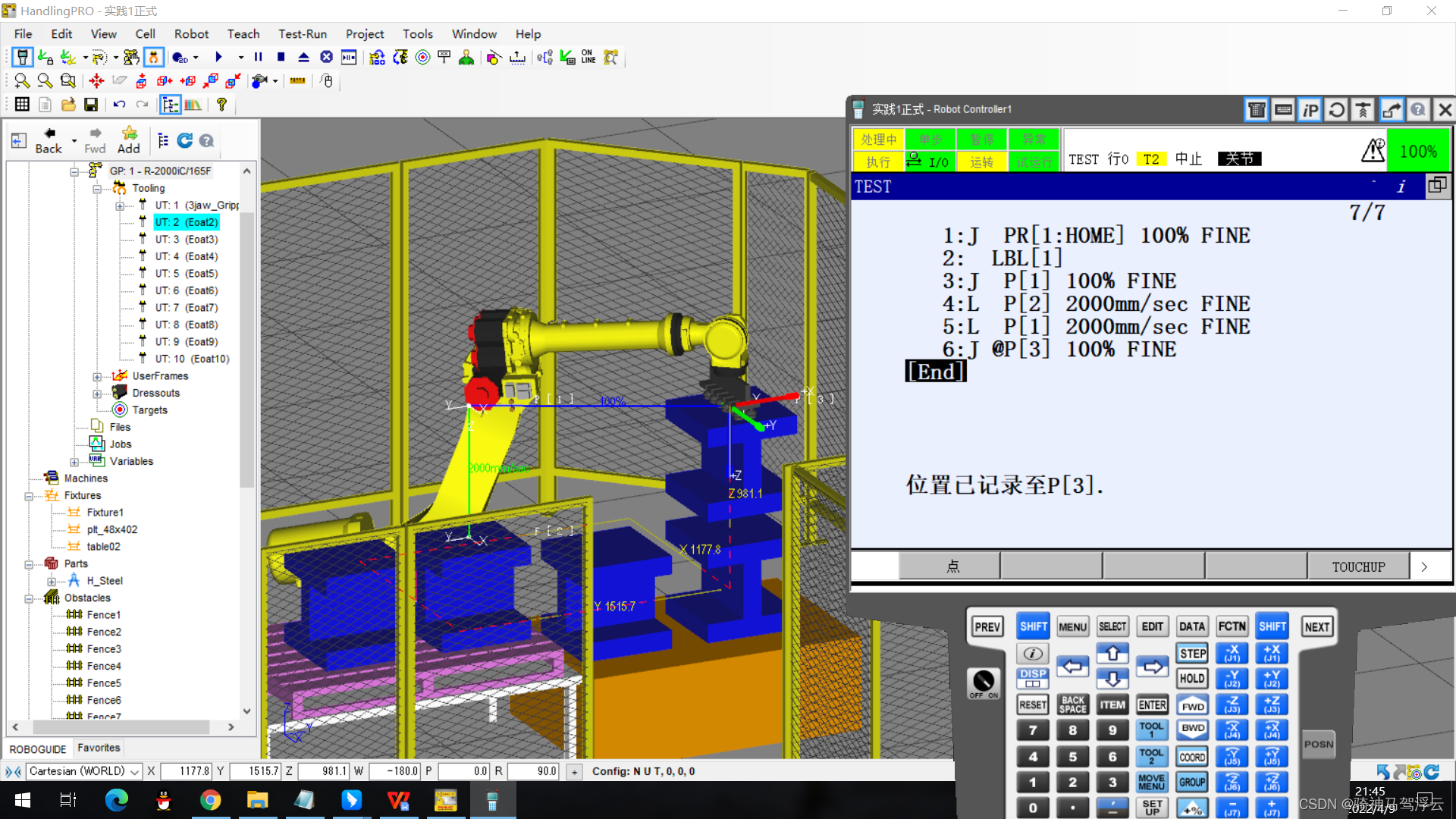The image size is (1456, 819).
Task: Select UT: 2 (Eoat2) tree item
Action: 186,222
